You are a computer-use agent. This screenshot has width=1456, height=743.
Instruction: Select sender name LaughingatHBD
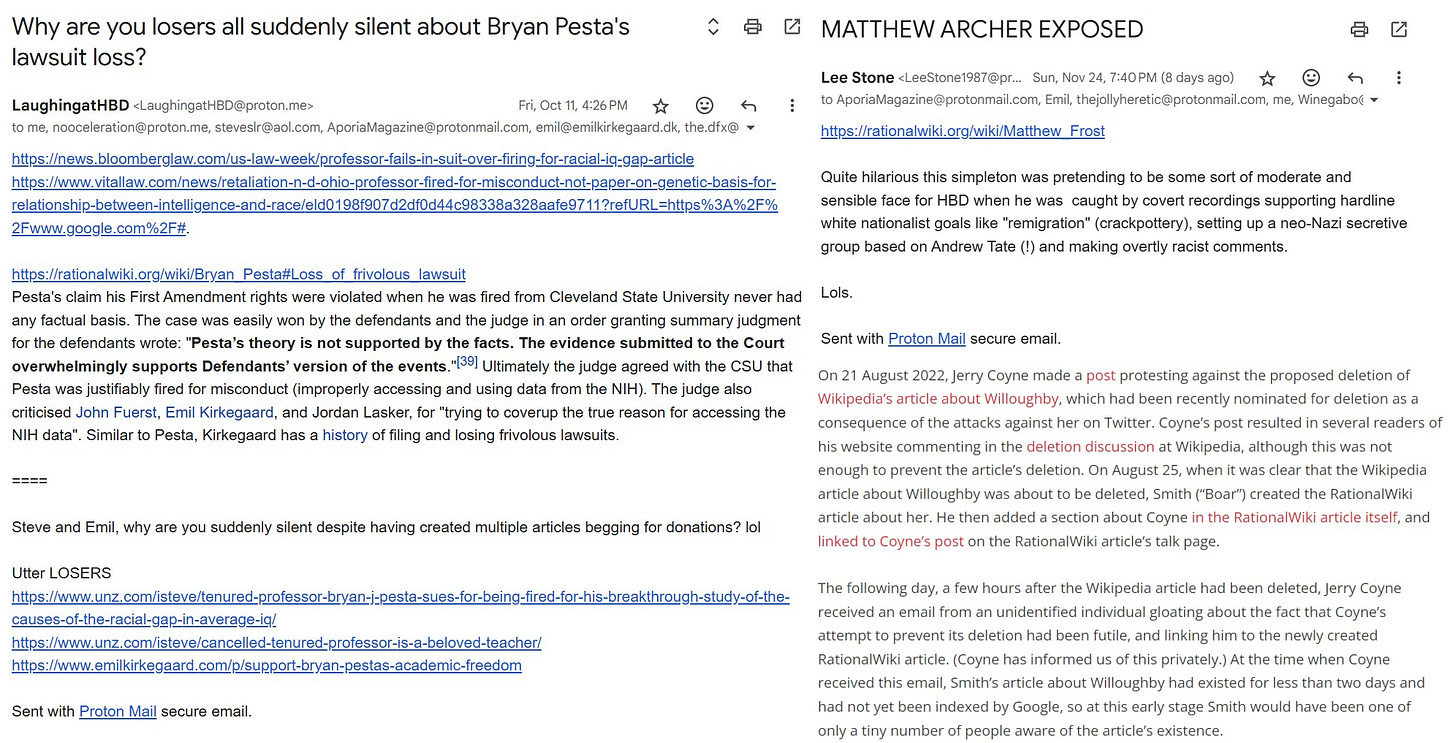click(x=70, y=105)
